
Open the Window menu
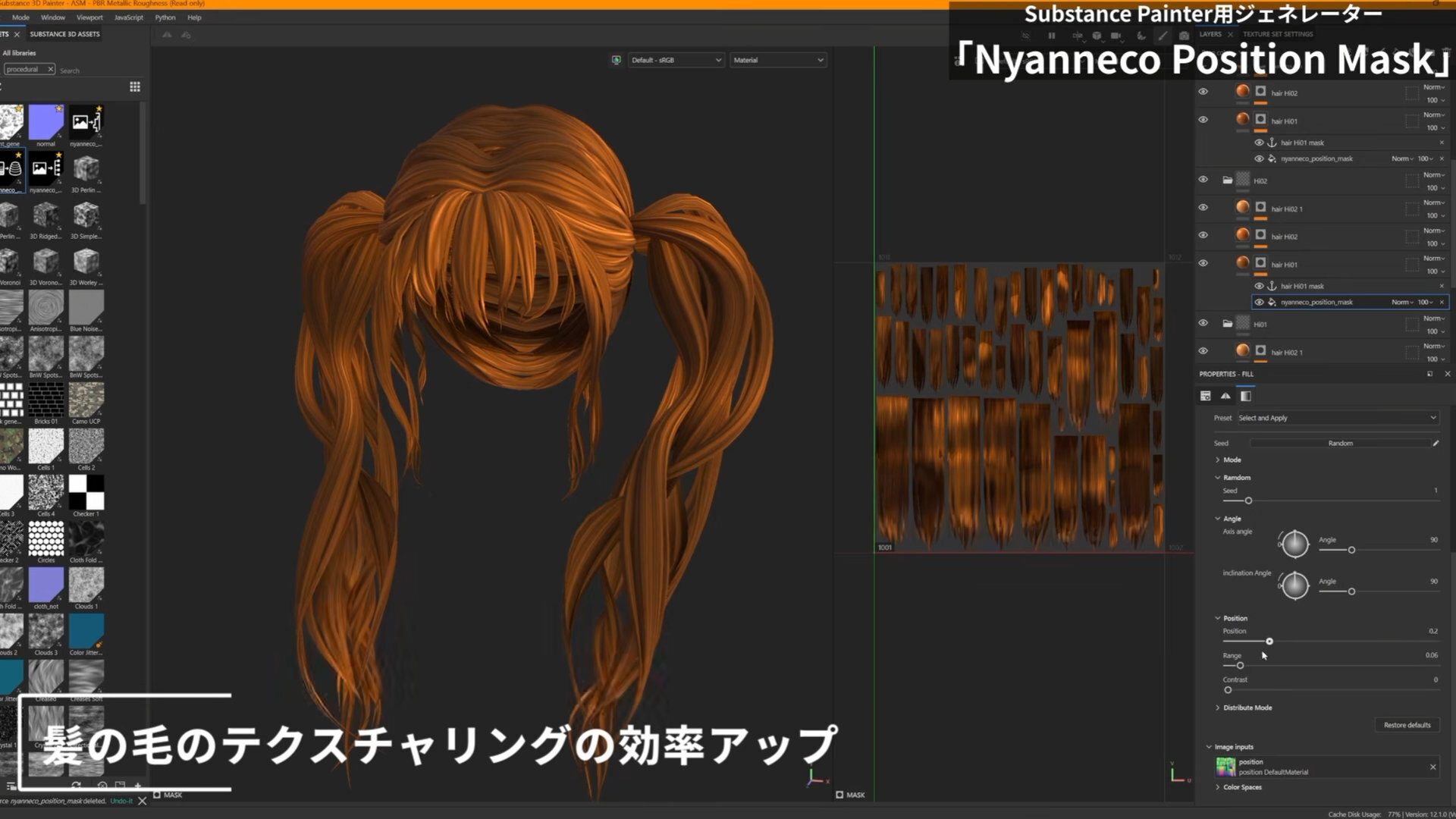53,17
